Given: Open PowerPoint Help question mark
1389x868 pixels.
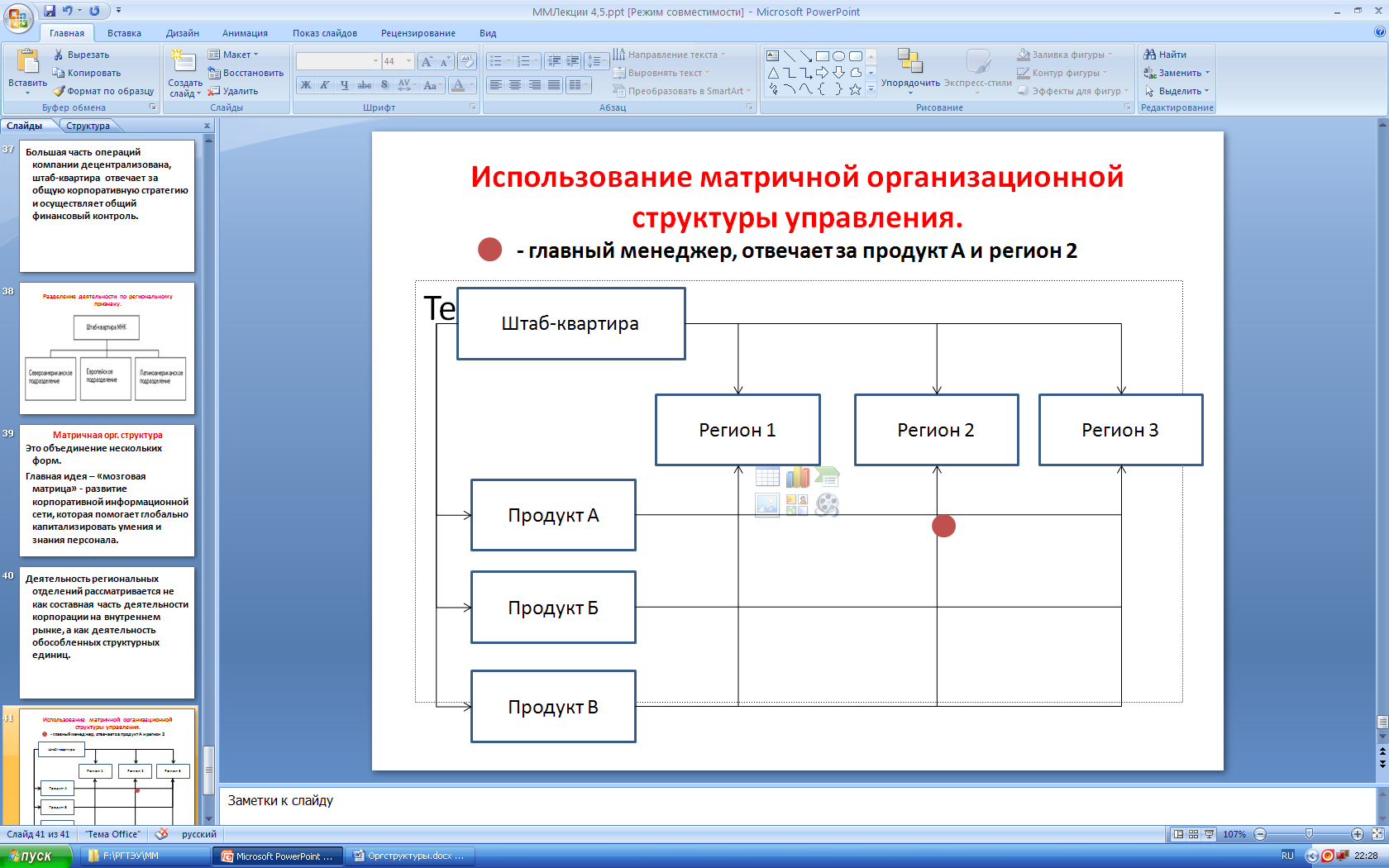Looking at the screenshot, I should coord(1379,32).
